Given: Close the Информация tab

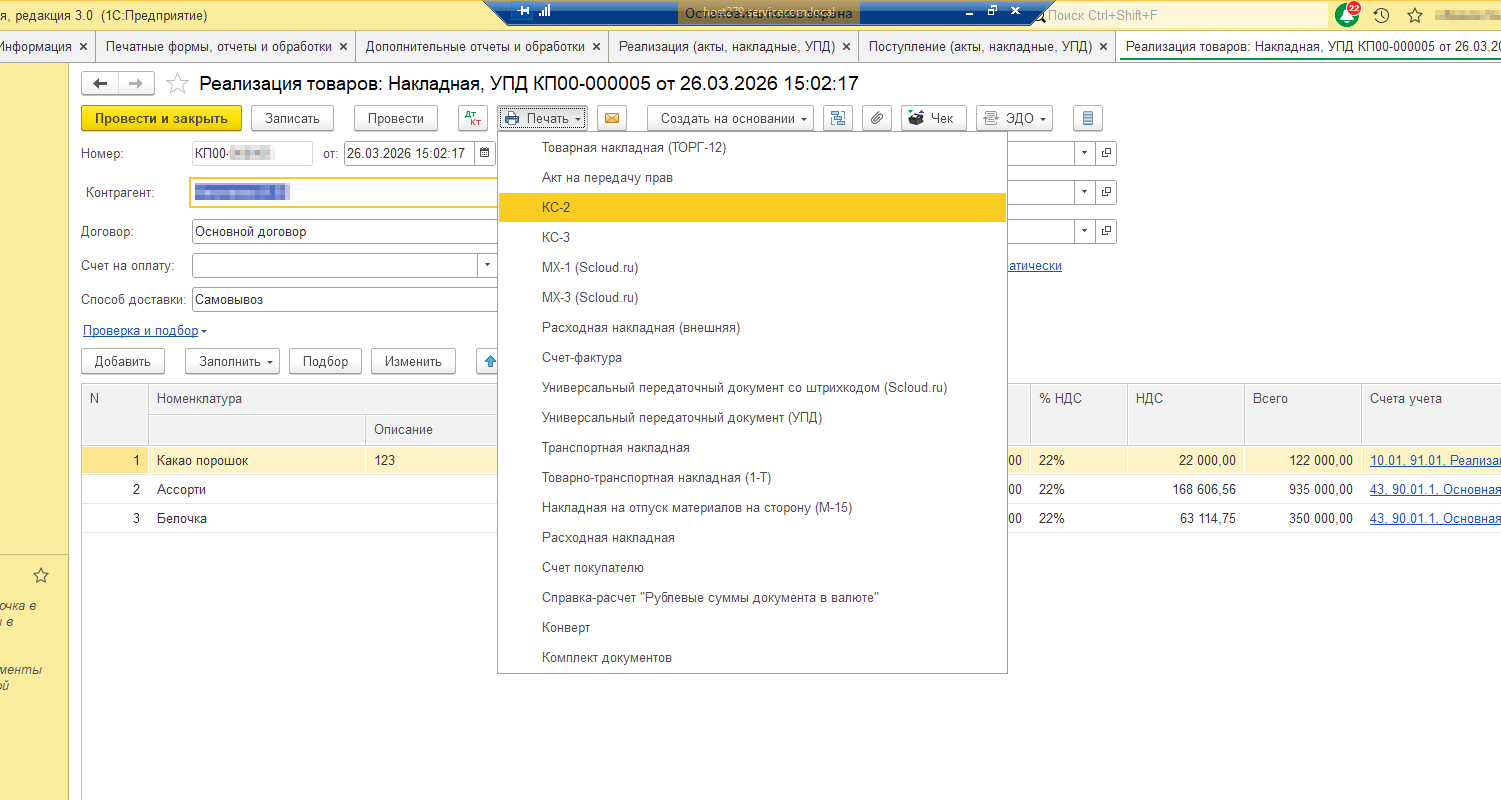Looking at the screenshot, I should pyautogui.click(x=83, y=46).
